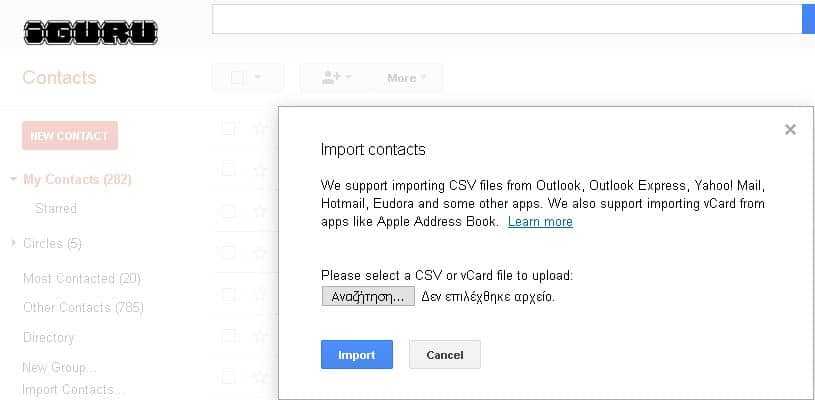815x400 pixels.
Task: Tick the first contact's checkbox
Action: (x=228, y=128)
